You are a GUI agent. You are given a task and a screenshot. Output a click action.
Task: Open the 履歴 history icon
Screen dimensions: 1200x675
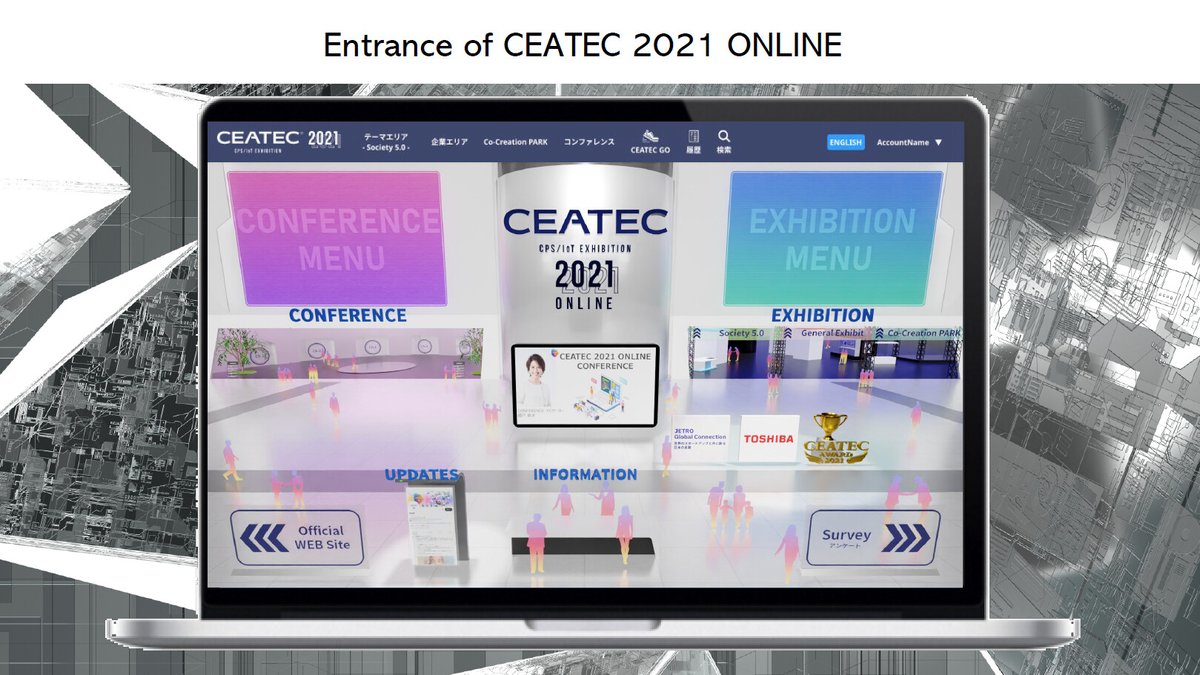pos(692,136)
